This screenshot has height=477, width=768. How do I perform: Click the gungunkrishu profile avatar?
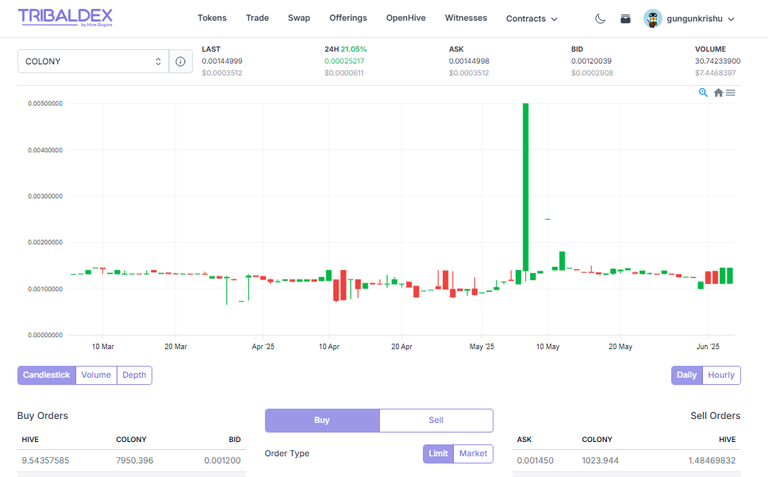click(652, 19)
